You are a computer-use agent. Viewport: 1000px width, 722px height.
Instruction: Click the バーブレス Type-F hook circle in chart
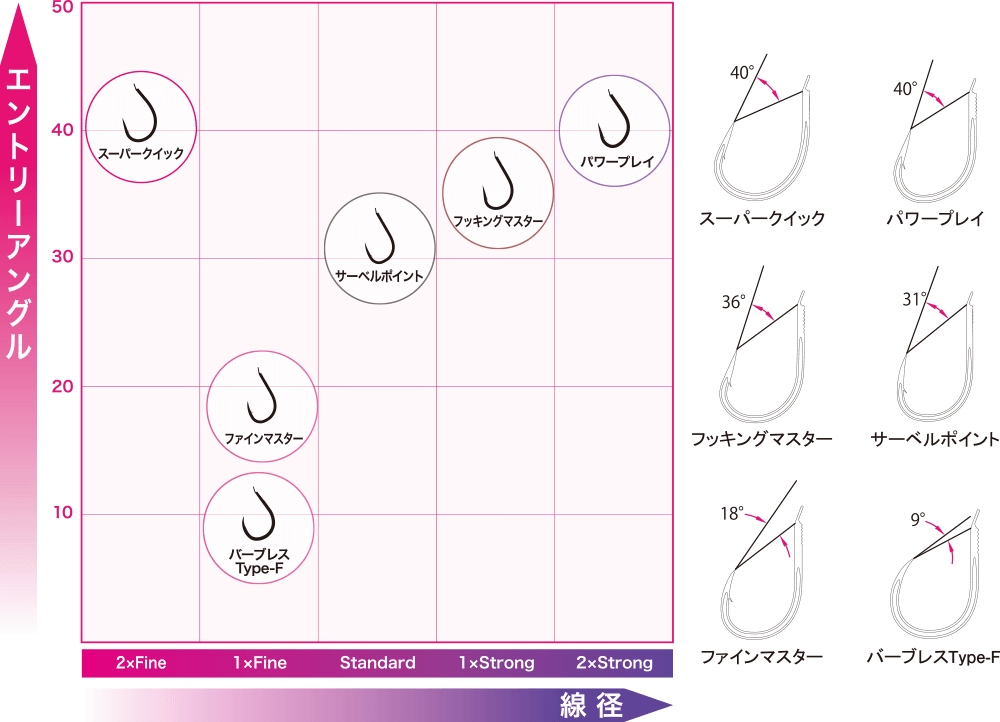click(x=259, y=528)
